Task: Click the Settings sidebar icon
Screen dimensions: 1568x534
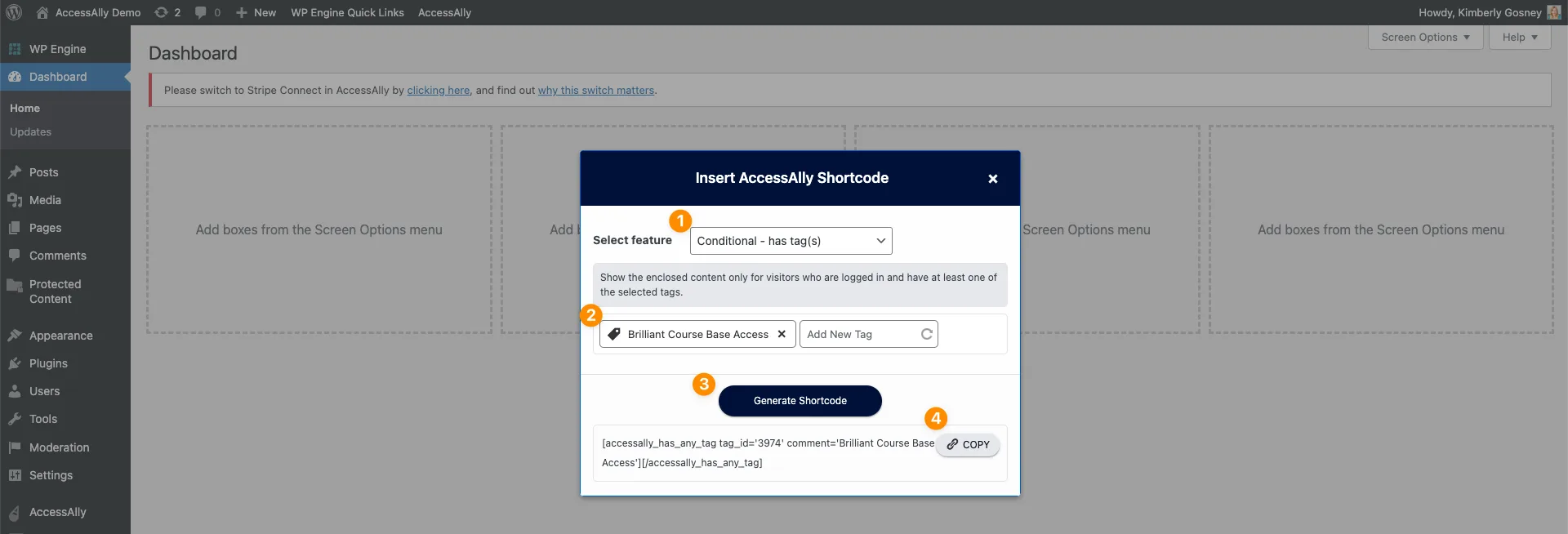Action: 15,475
